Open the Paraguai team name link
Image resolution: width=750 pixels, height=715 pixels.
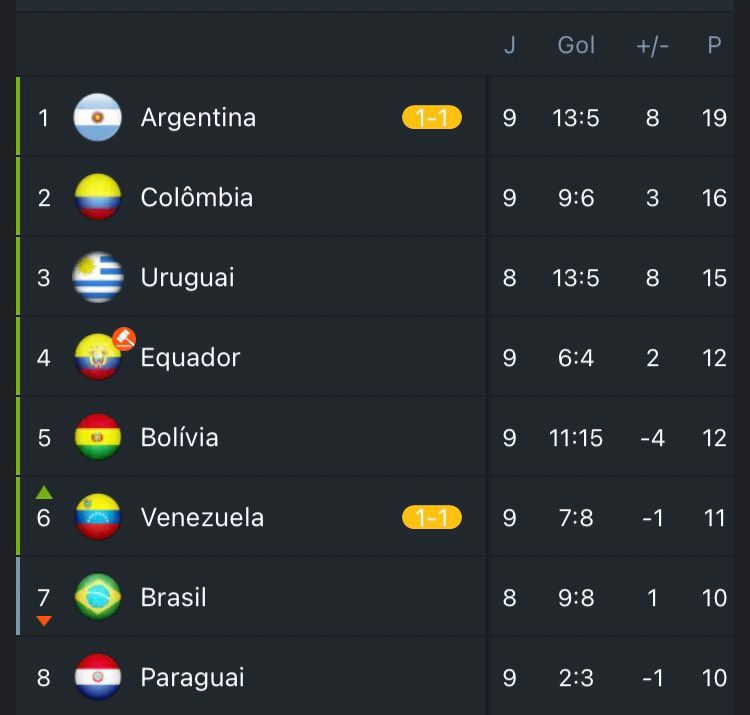pos(192,678)
